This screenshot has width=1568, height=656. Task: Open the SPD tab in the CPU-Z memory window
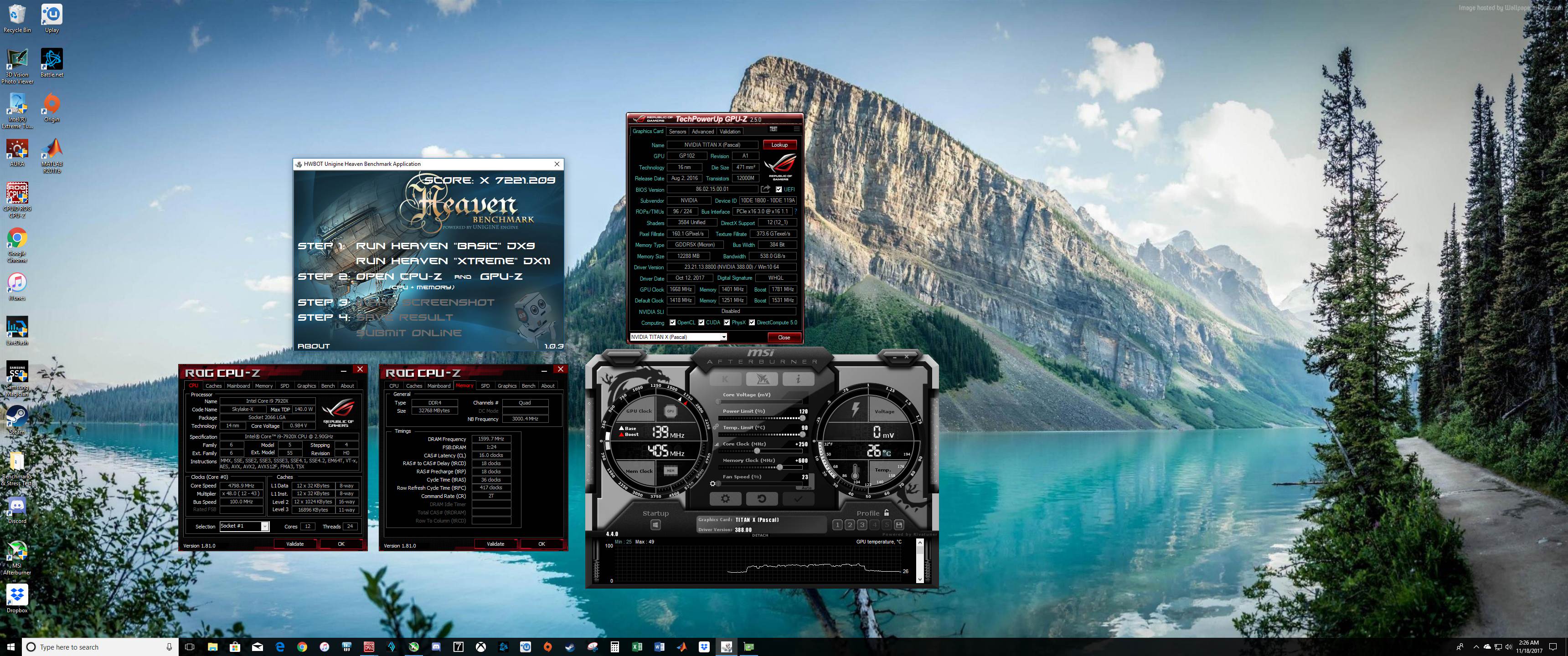click(x=485, y=386)
